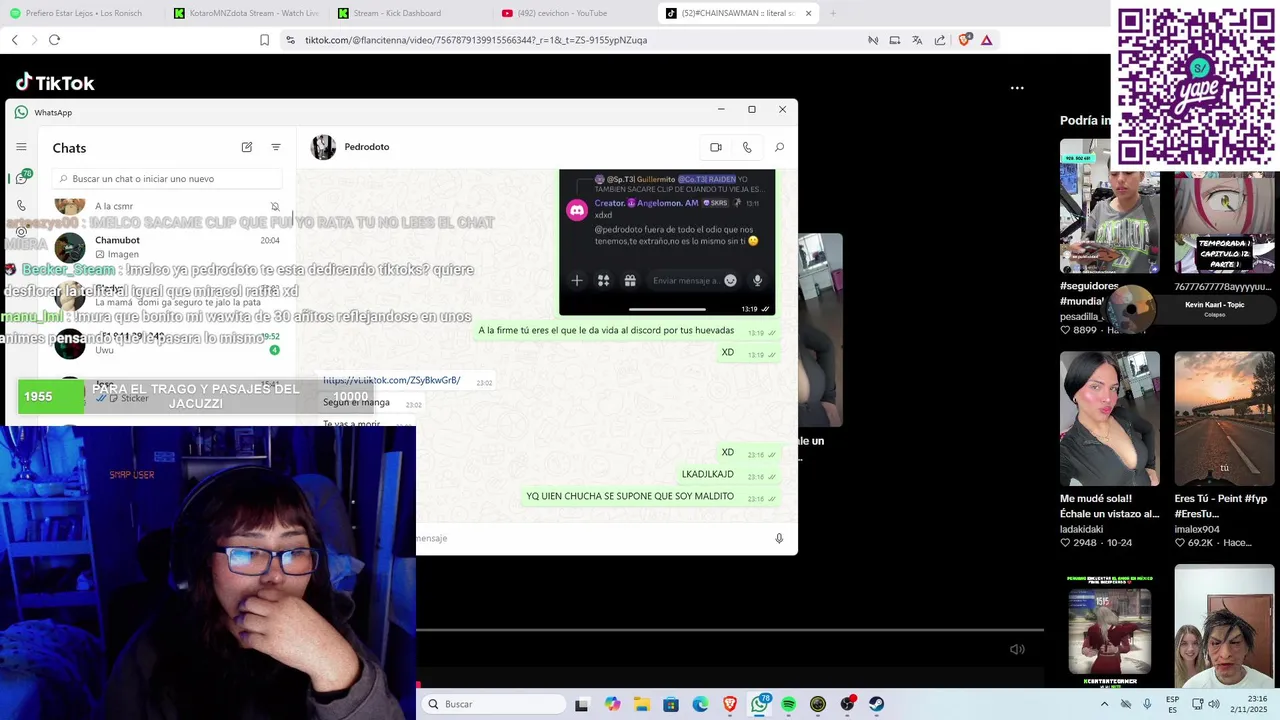Click the picture-in-picture toolbar icon
Image resolution: width=1280 pixels, height=720 pixels.
point(895,40)
